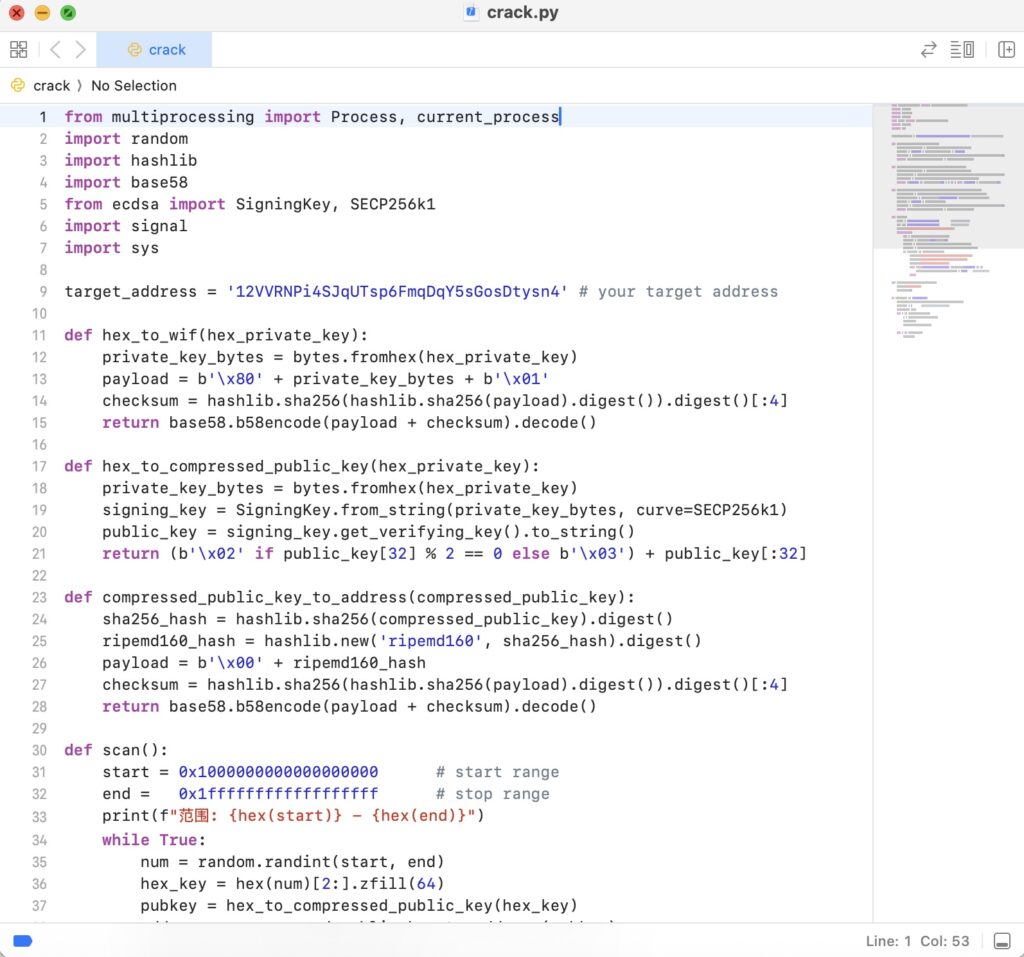
Task: Click 'multiprocessing' on line 1
Action: coord(183,117)
